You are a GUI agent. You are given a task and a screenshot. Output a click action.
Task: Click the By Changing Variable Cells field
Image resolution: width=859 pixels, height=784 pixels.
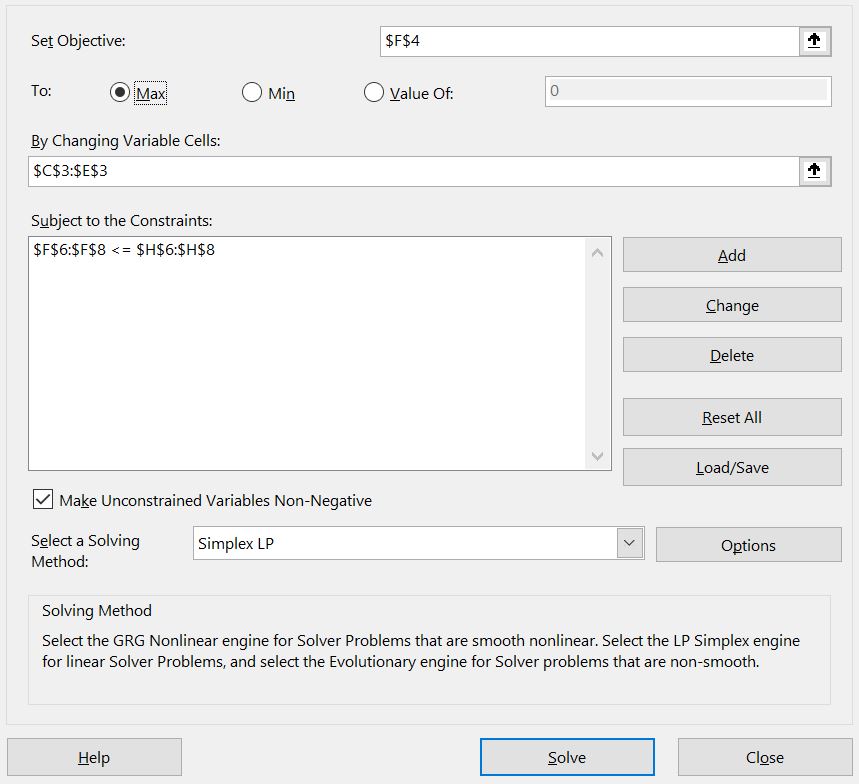[412, 171]
